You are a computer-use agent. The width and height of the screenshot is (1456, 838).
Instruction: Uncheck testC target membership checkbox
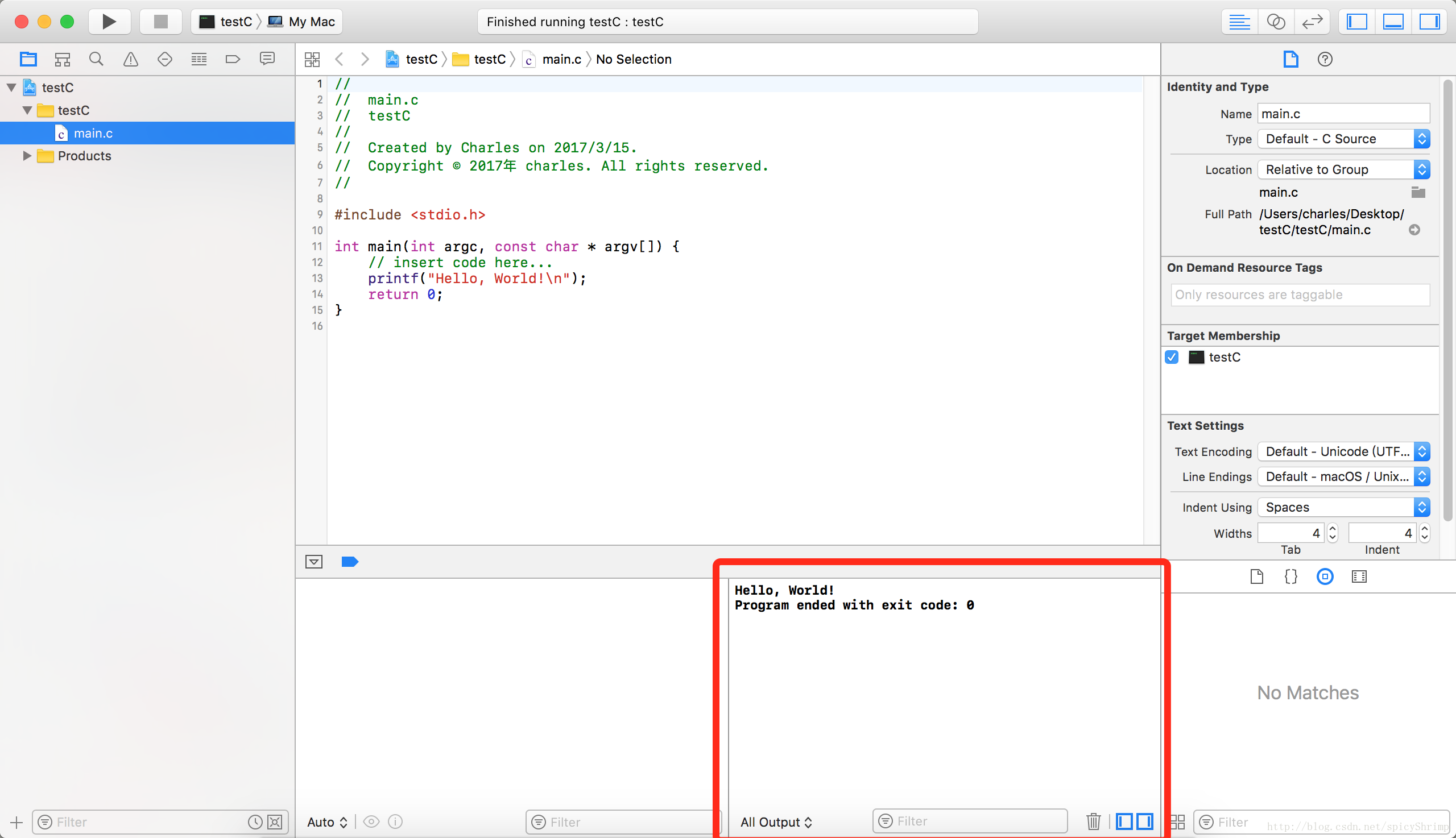point(1172,357)
